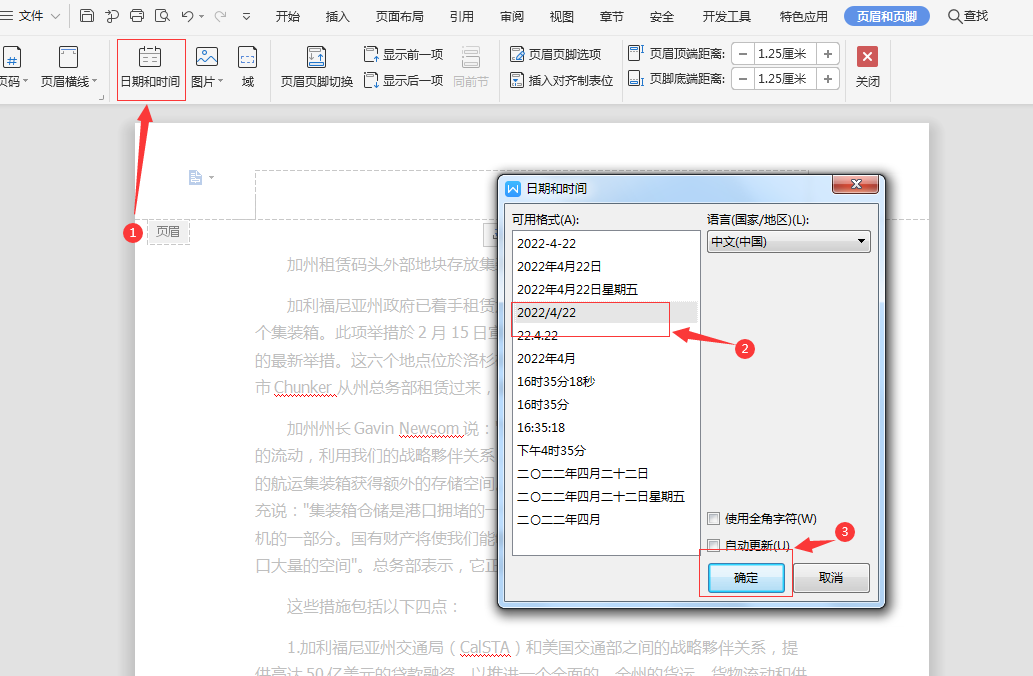Click the 页脚底端距离 value field
This screenshot has width=1033, height=676.
(784, 79)
